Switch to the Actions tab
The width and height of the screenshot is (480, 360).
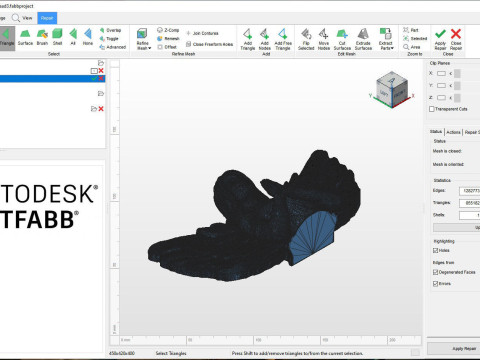[x=453, y=132]
